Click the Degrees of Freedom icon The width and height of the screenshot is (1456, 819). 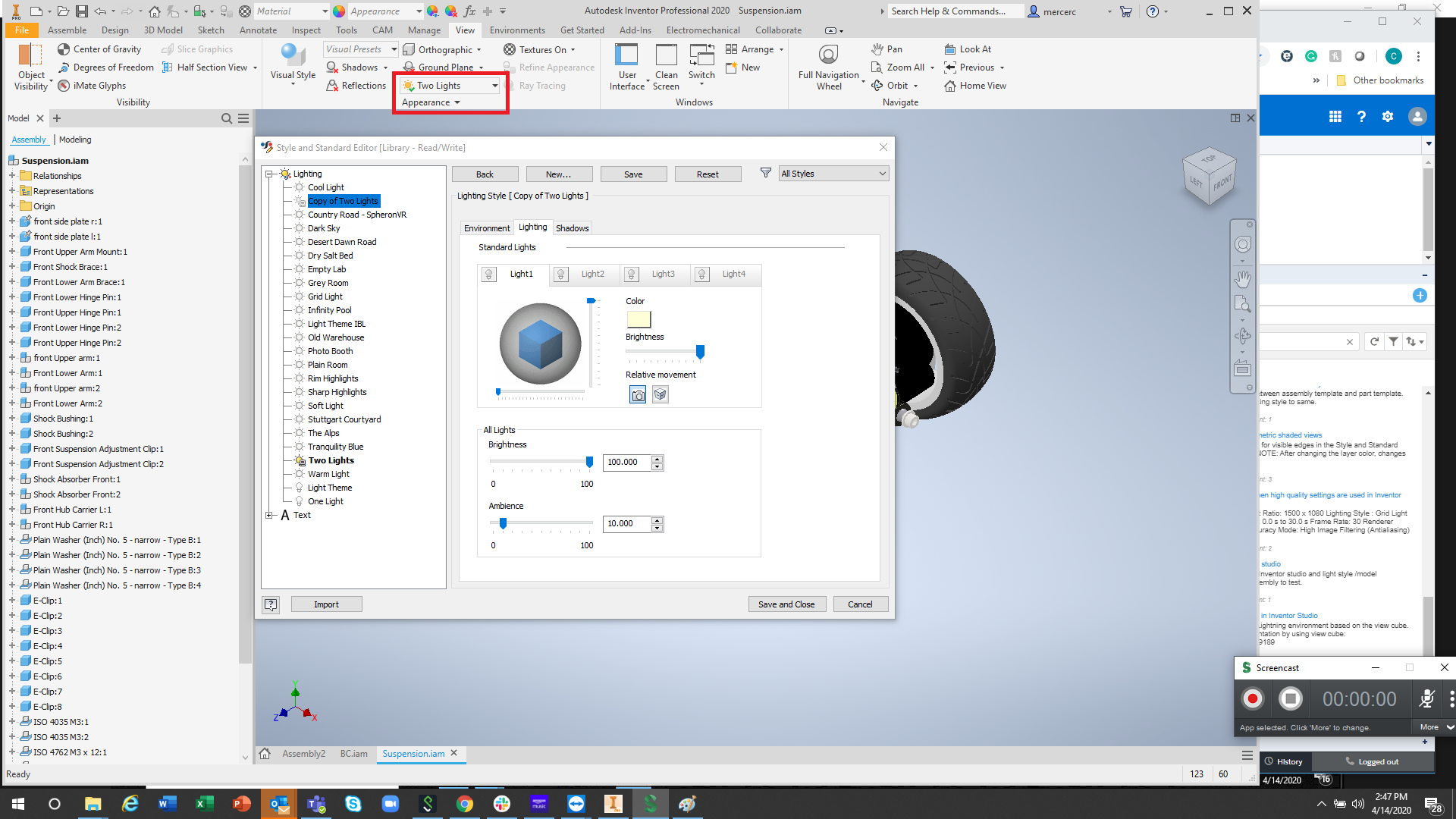point(64,67)
